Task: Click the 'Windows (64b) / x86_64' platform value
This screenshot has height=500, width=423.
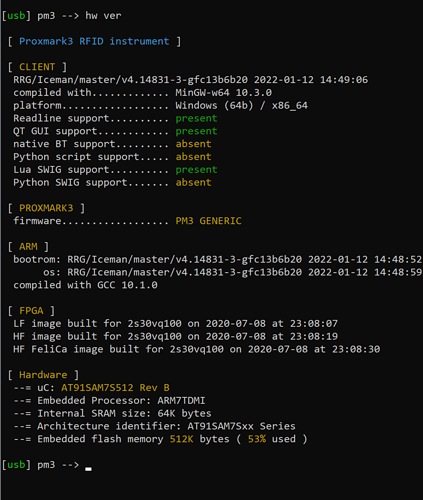Action: coord(241,106)
